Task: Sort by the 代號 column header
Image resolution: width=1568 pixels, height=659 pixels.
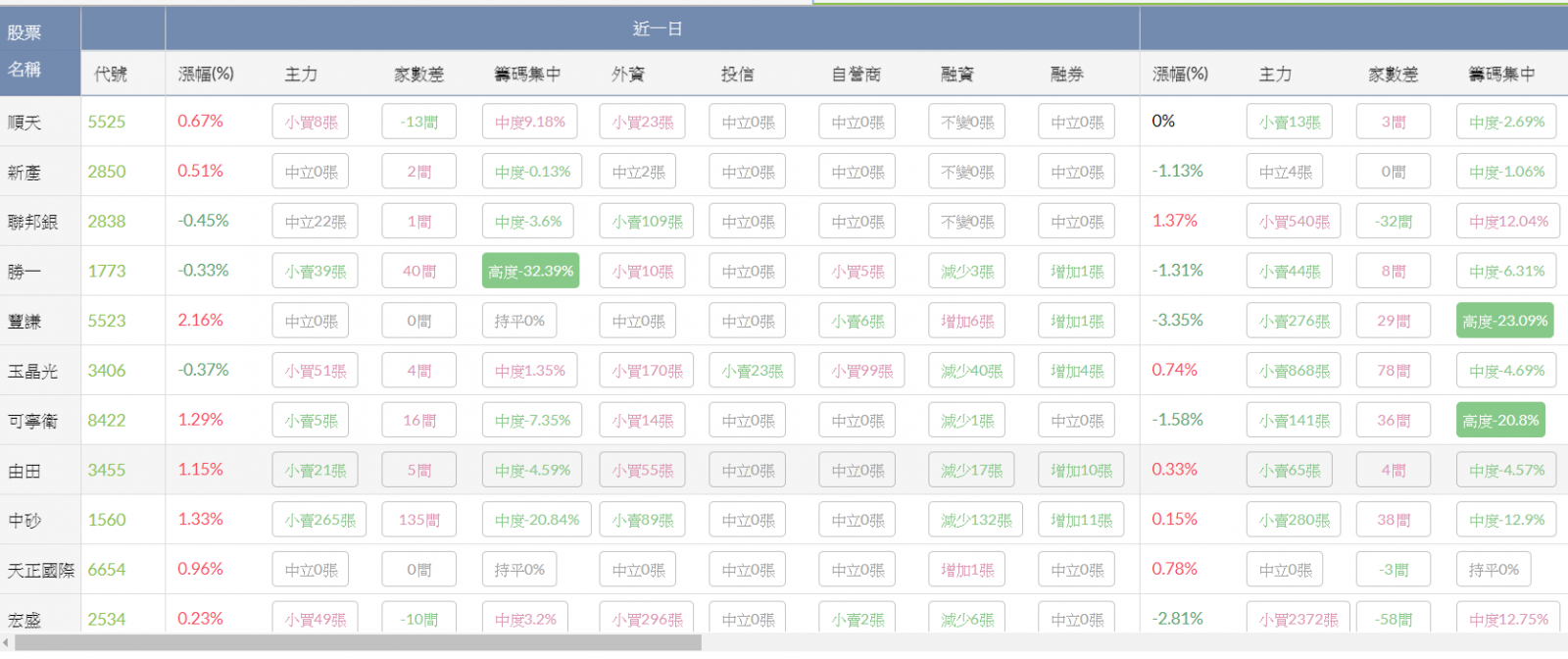Action: point(111,75)
